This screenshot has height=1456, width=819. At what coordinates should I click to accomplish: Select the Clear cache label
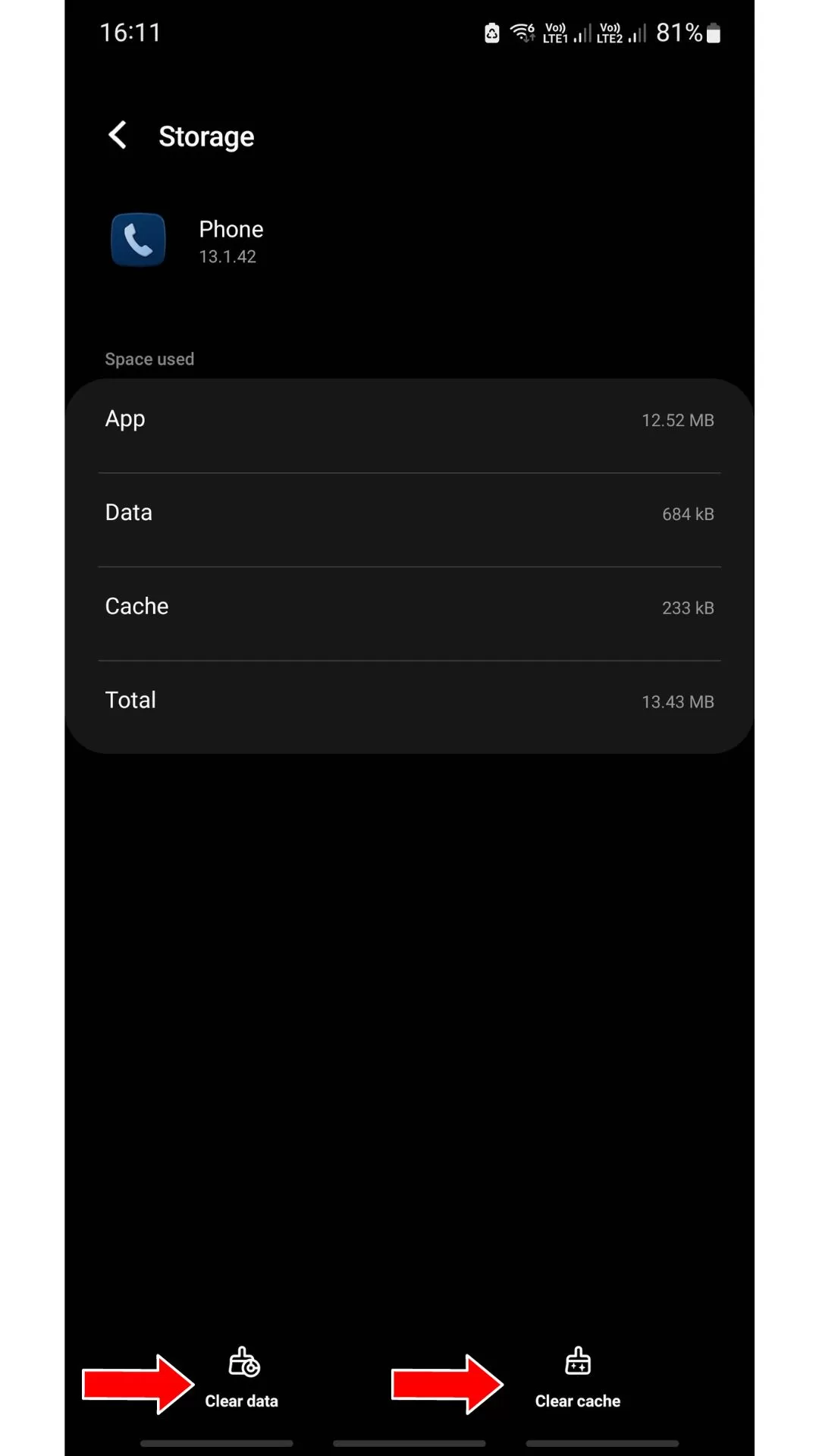click(578, 1401)
